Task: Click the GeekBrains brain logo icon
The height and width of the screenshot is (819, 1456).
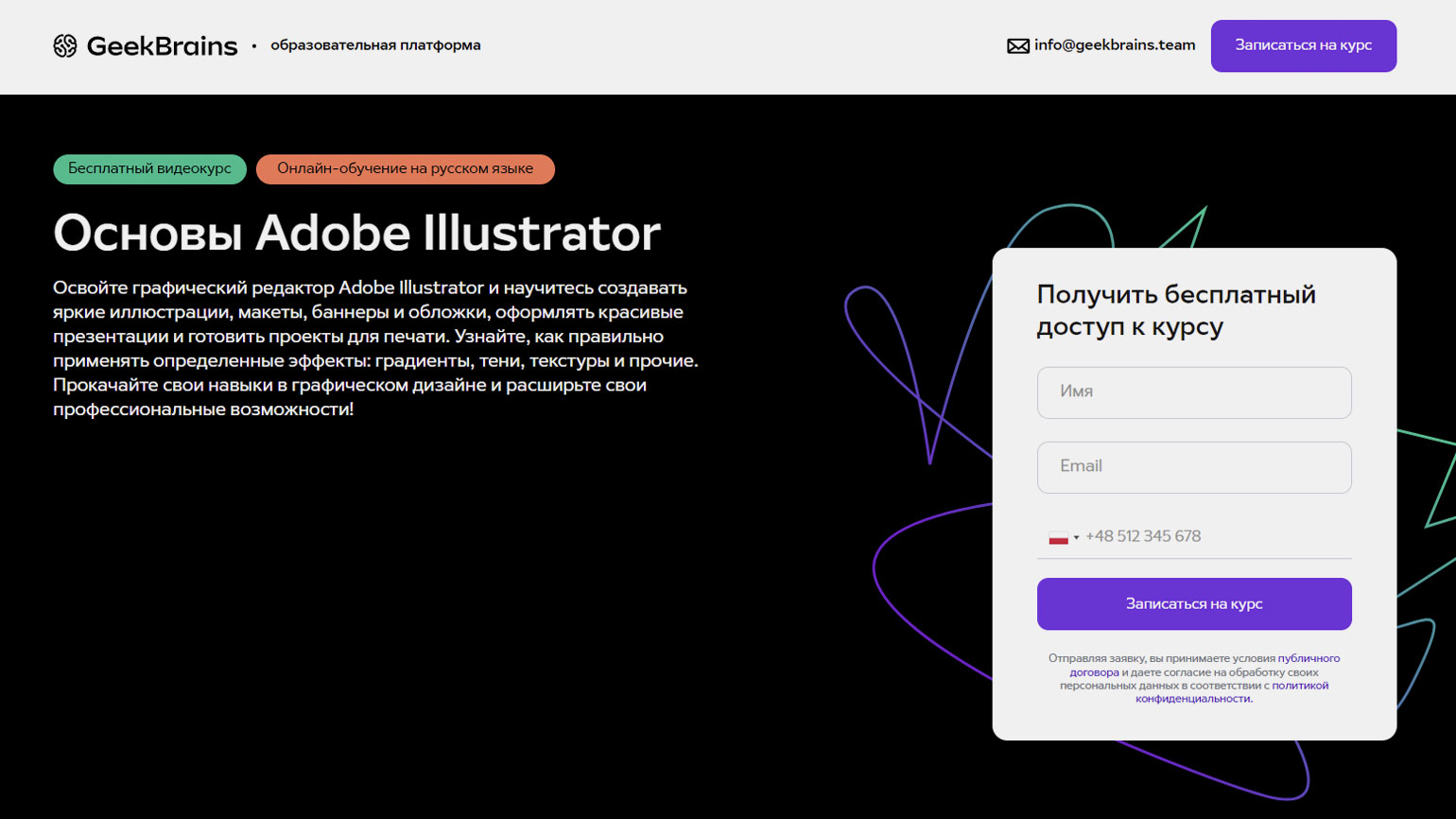Action: [x=65, y=45]
